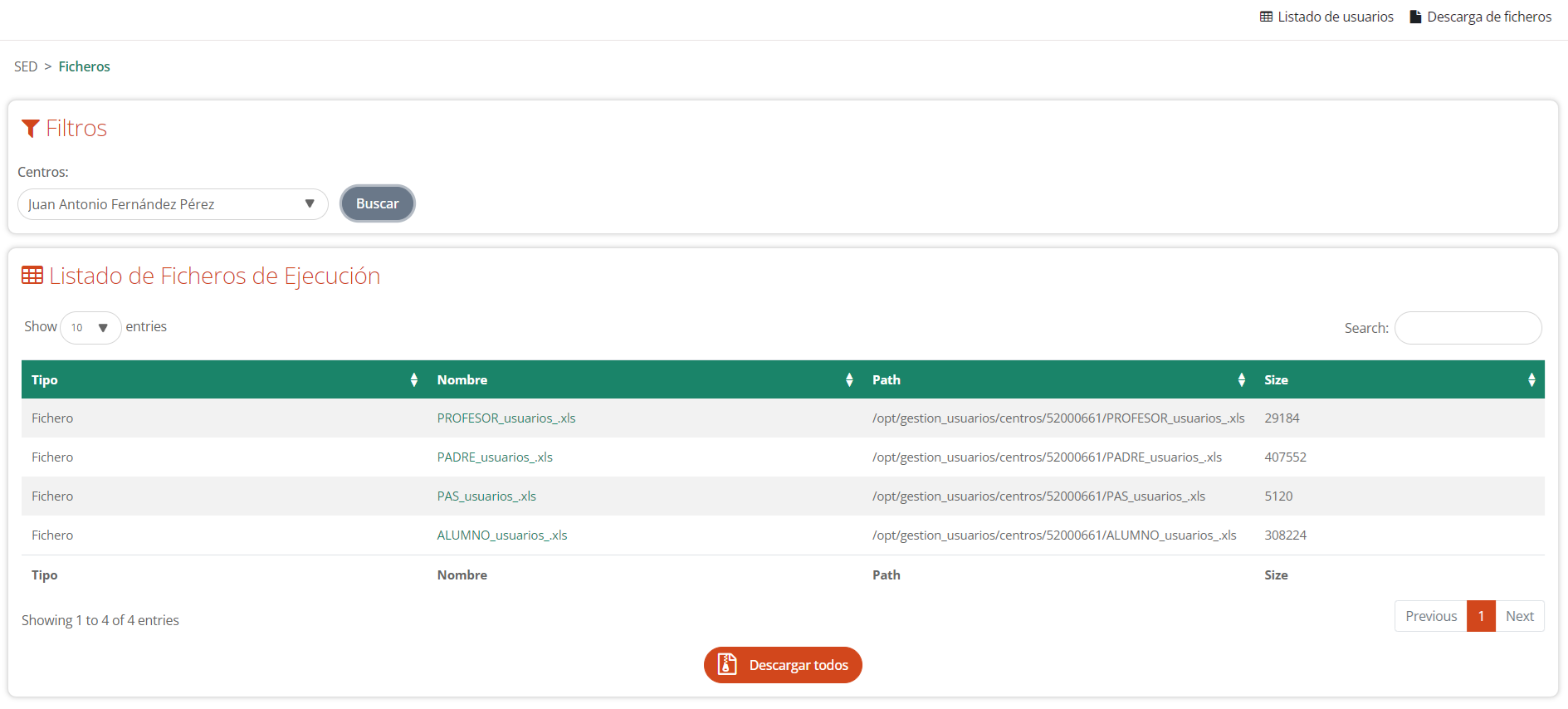Open the Show entries count dropdown
The height and width of the screenshot is (709, 1568).
90,328
